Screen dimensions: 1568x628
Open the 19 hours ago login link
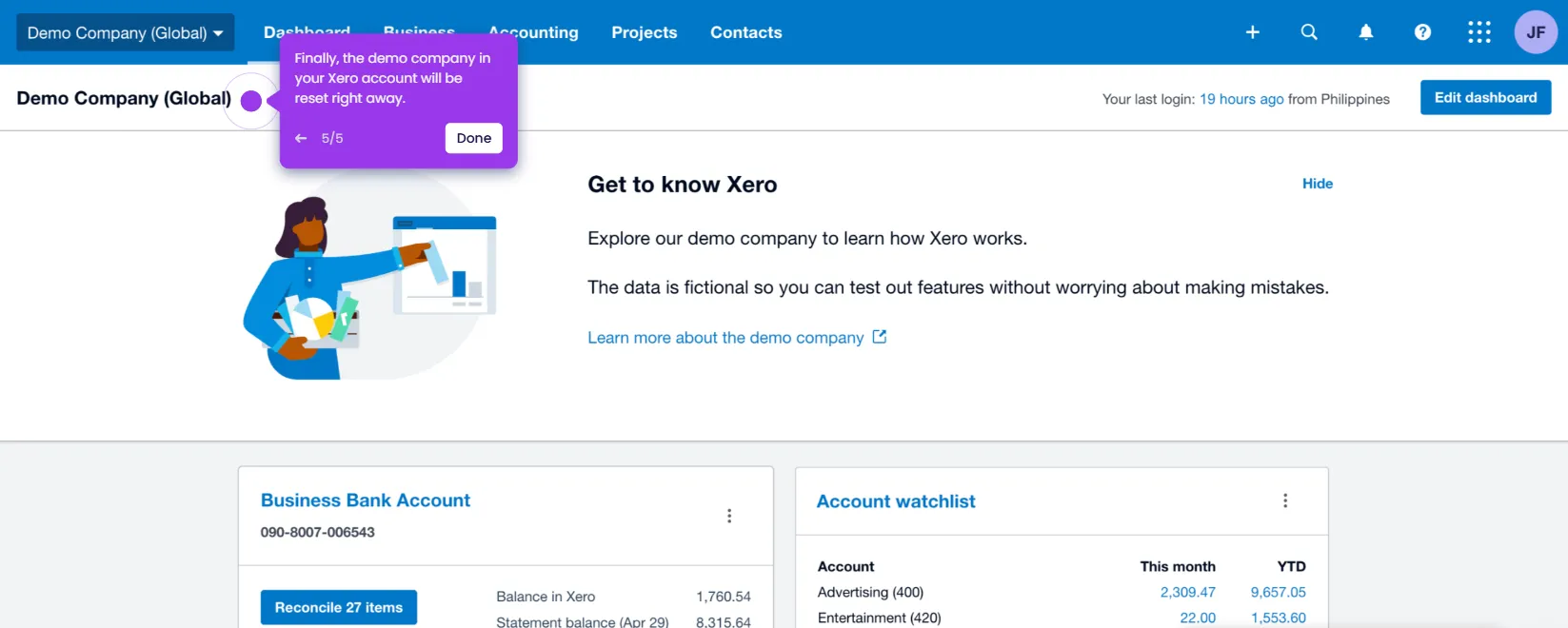click(1241, 99)
